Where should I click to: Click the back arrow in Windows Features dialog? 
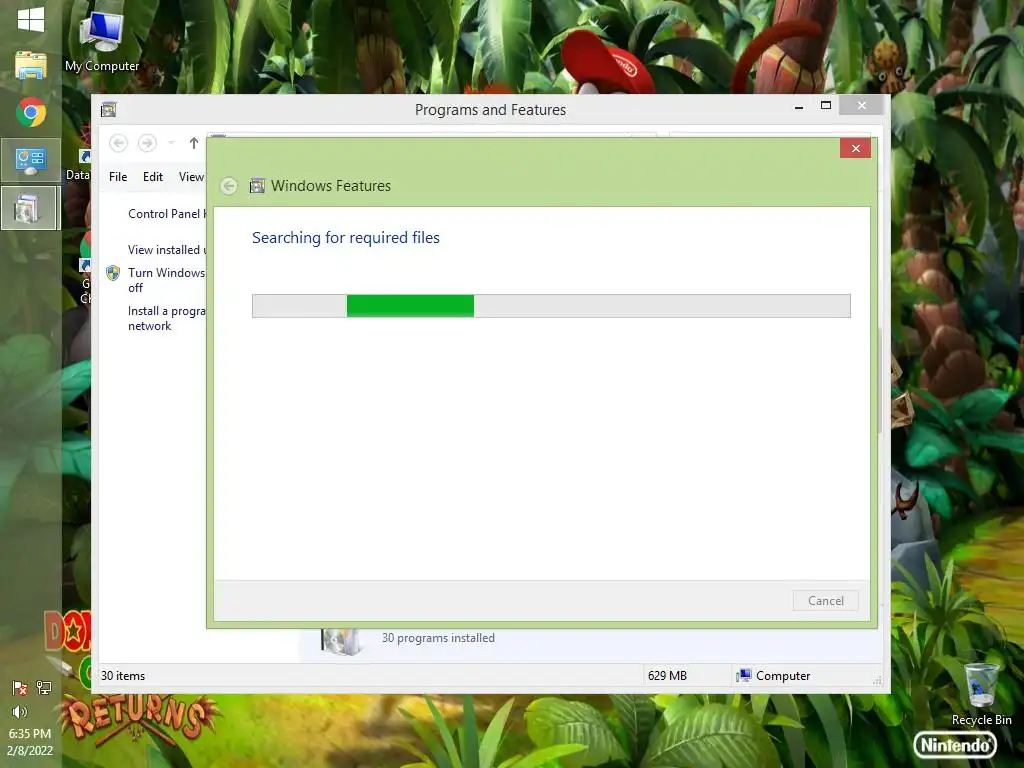coord(229,186)
